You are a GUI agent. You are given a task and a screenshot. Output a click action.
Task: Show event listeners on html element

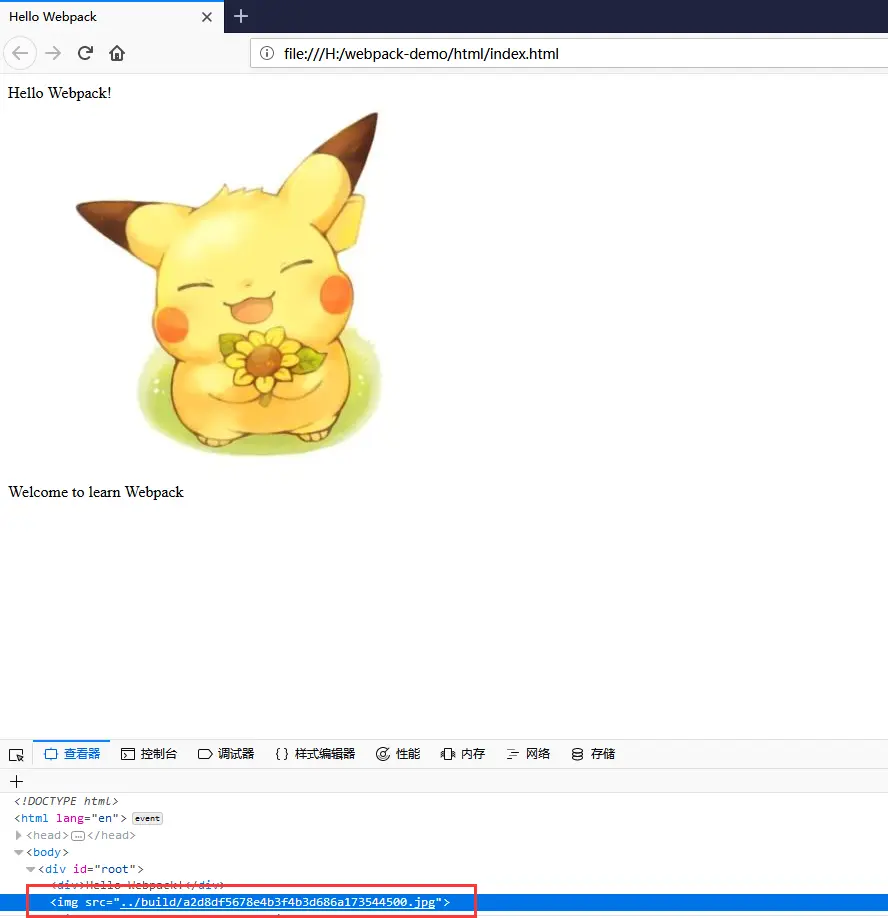pyautogui.click(x=148, y=818)
